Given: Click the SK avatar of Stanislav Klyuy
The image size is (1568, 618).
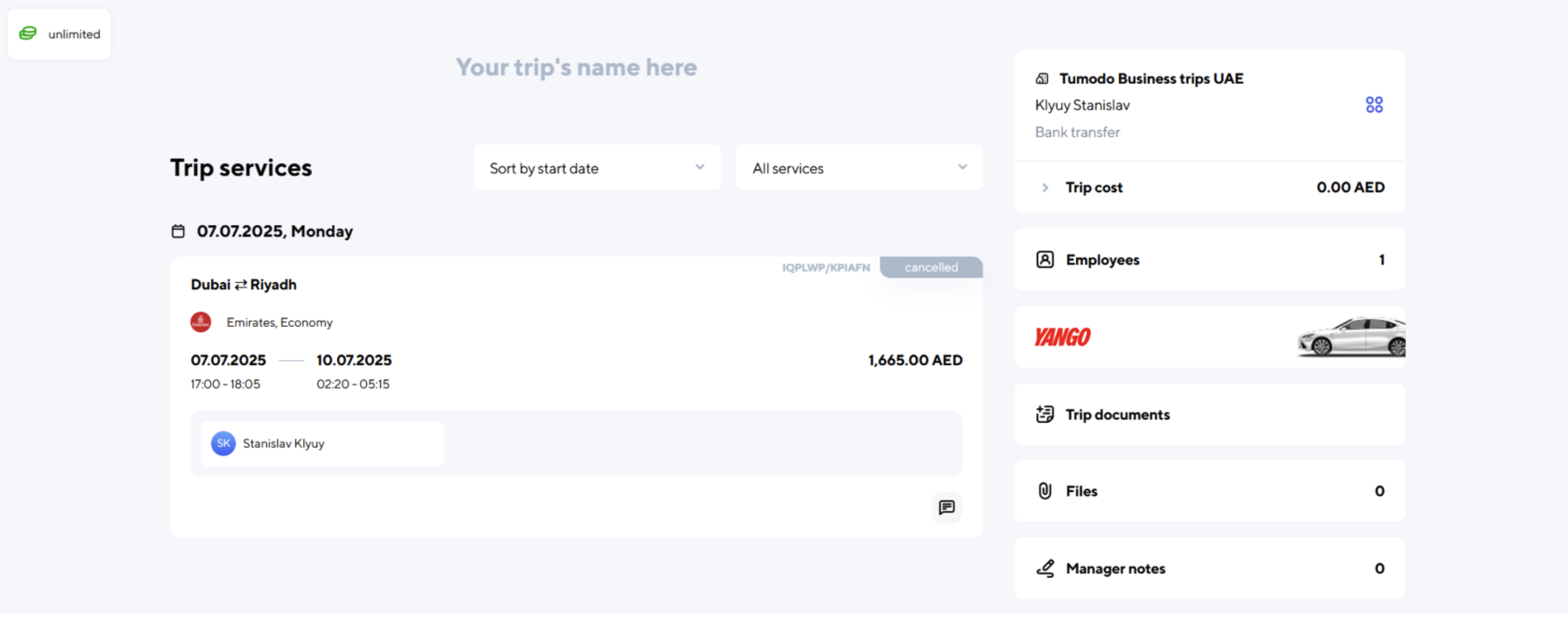Looking at the screenshot, I should click(x=223, y=443).
